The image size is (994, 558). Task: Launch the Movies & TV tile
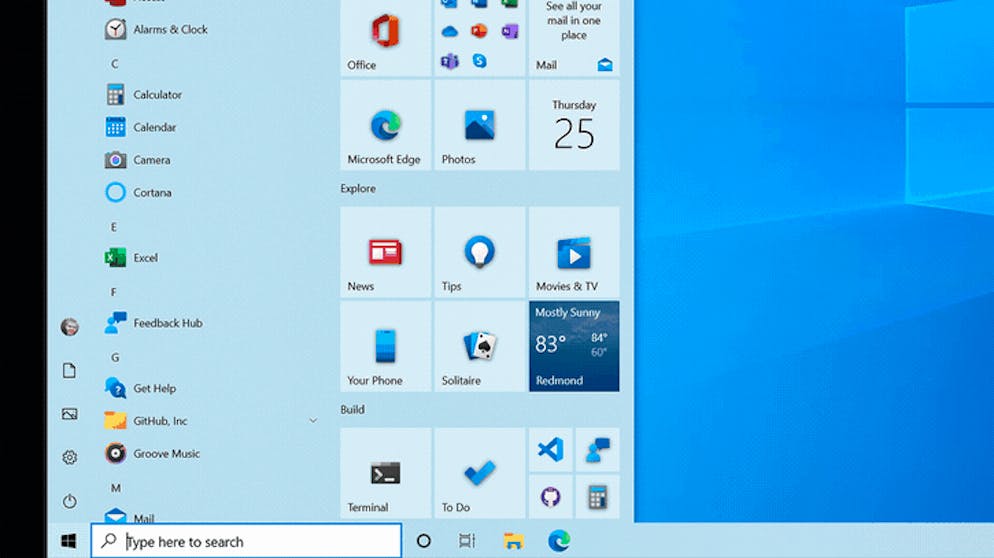coord(574,252)
